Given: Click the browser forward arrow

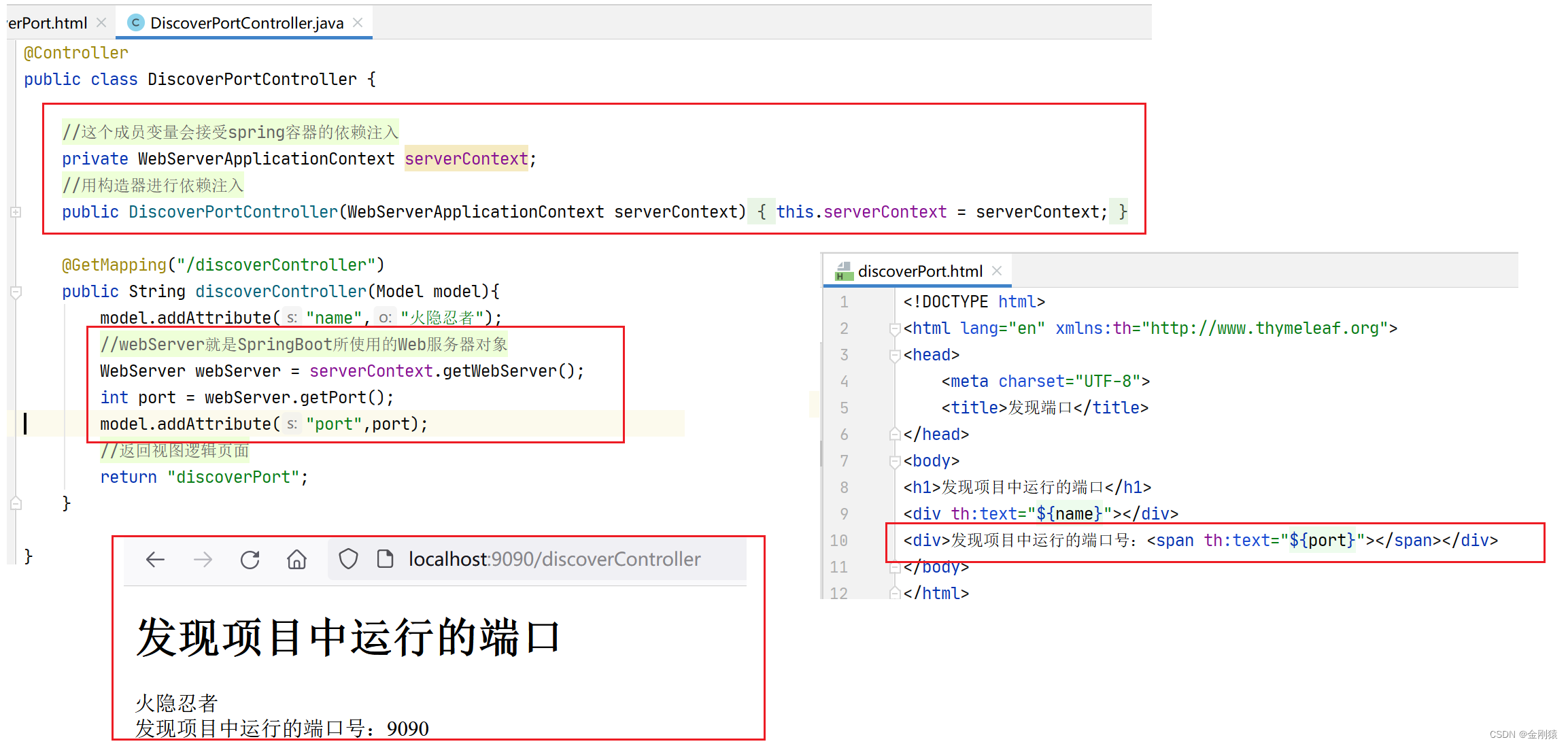Looking at the screenshot, I should pos(203,560).
